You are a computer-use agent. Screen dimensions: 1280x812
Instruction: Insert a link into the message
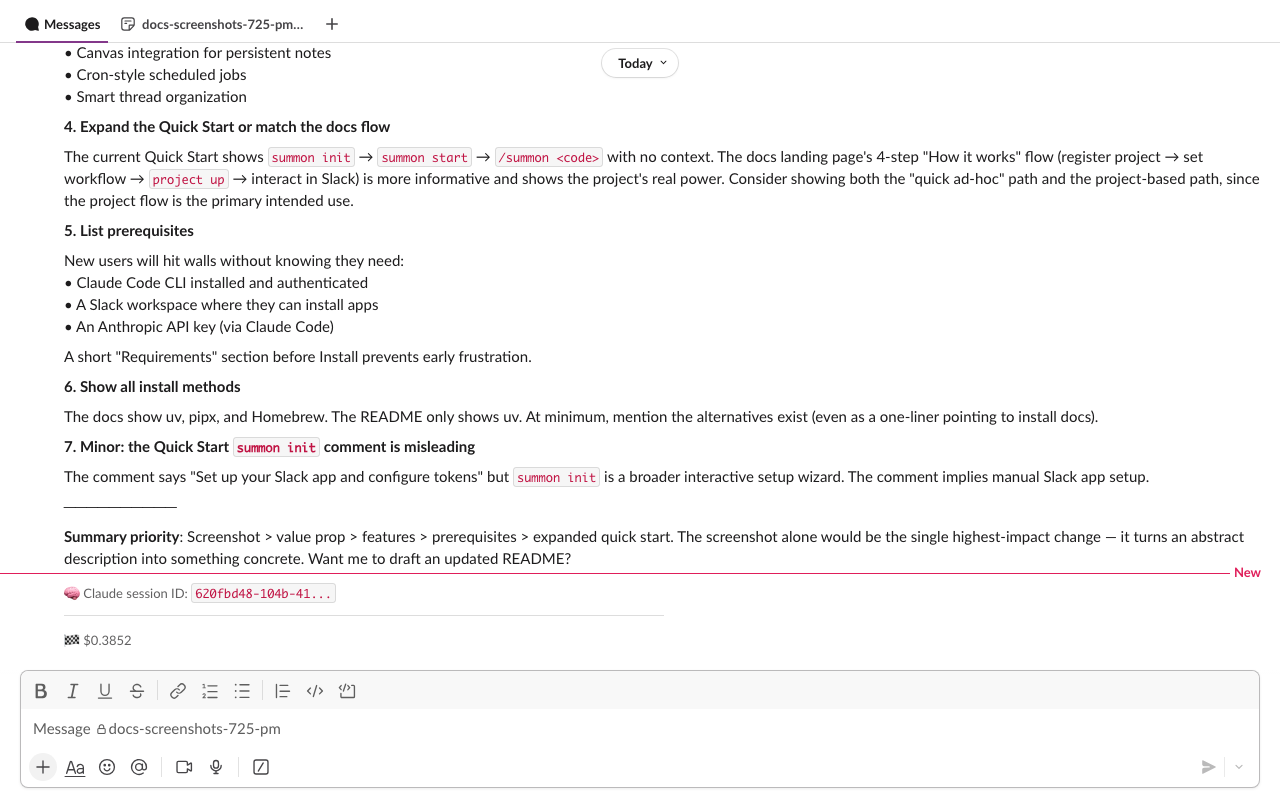coord(178,690)
